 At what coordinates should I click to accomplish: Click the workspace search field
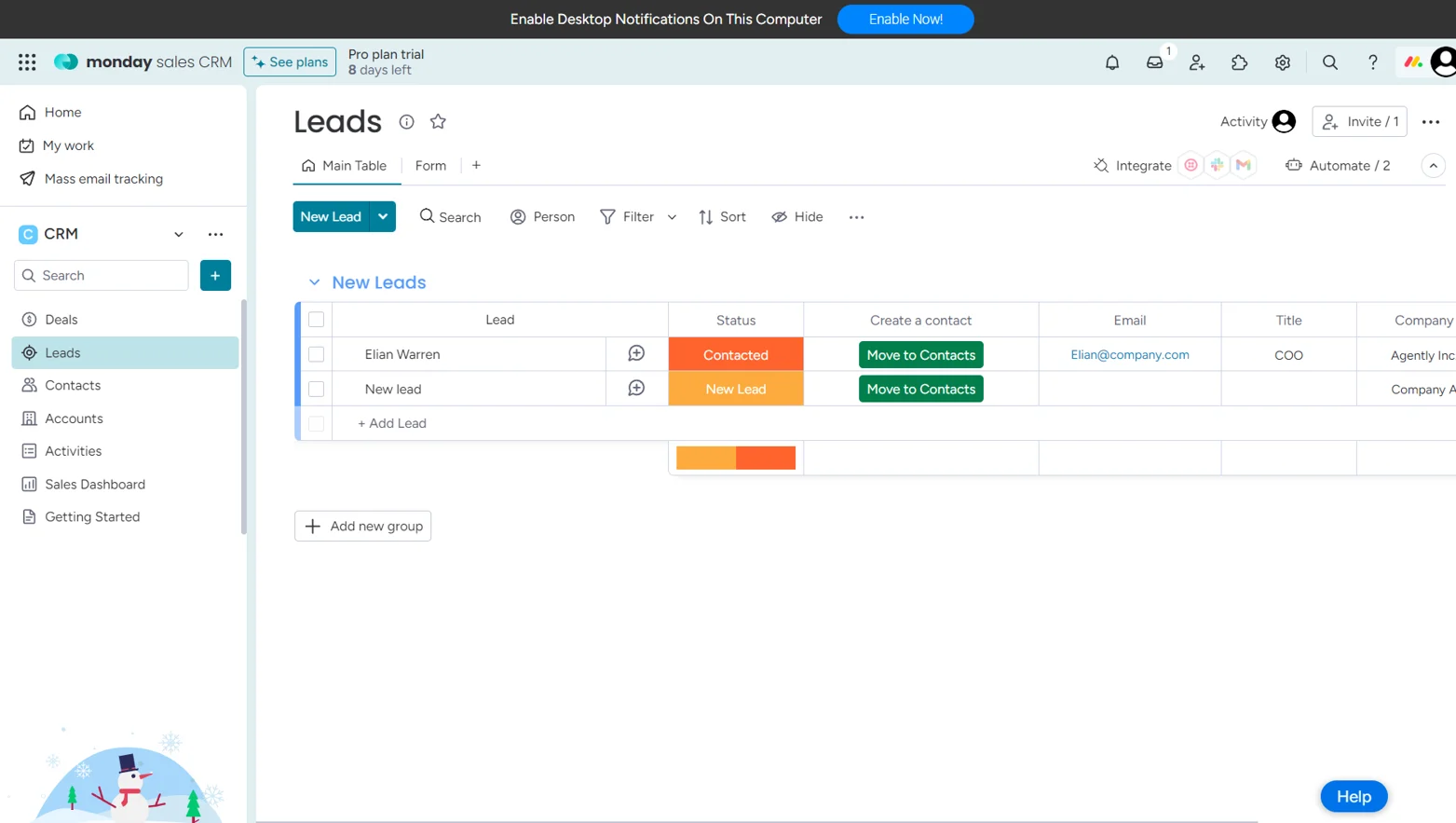[101, 275]
